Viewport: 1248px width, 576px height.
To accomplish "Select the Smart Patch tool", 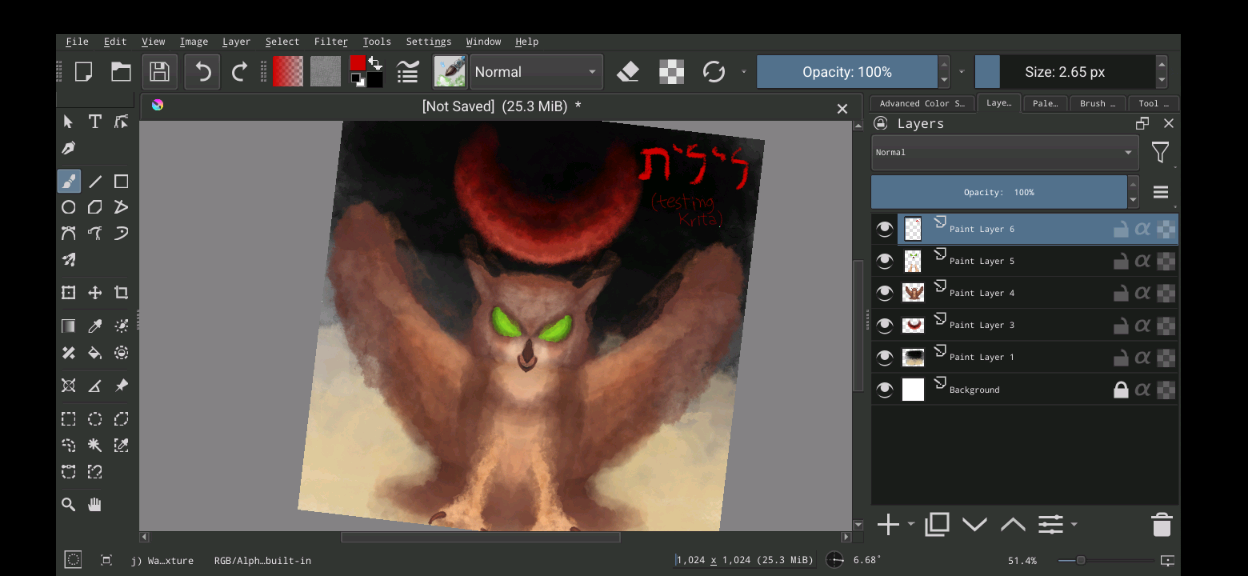I will [69, 352].
